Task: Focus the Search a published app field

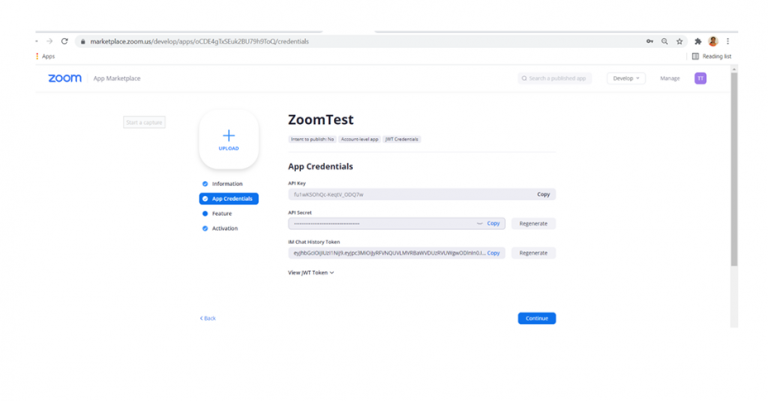Action: click(555, 78)
